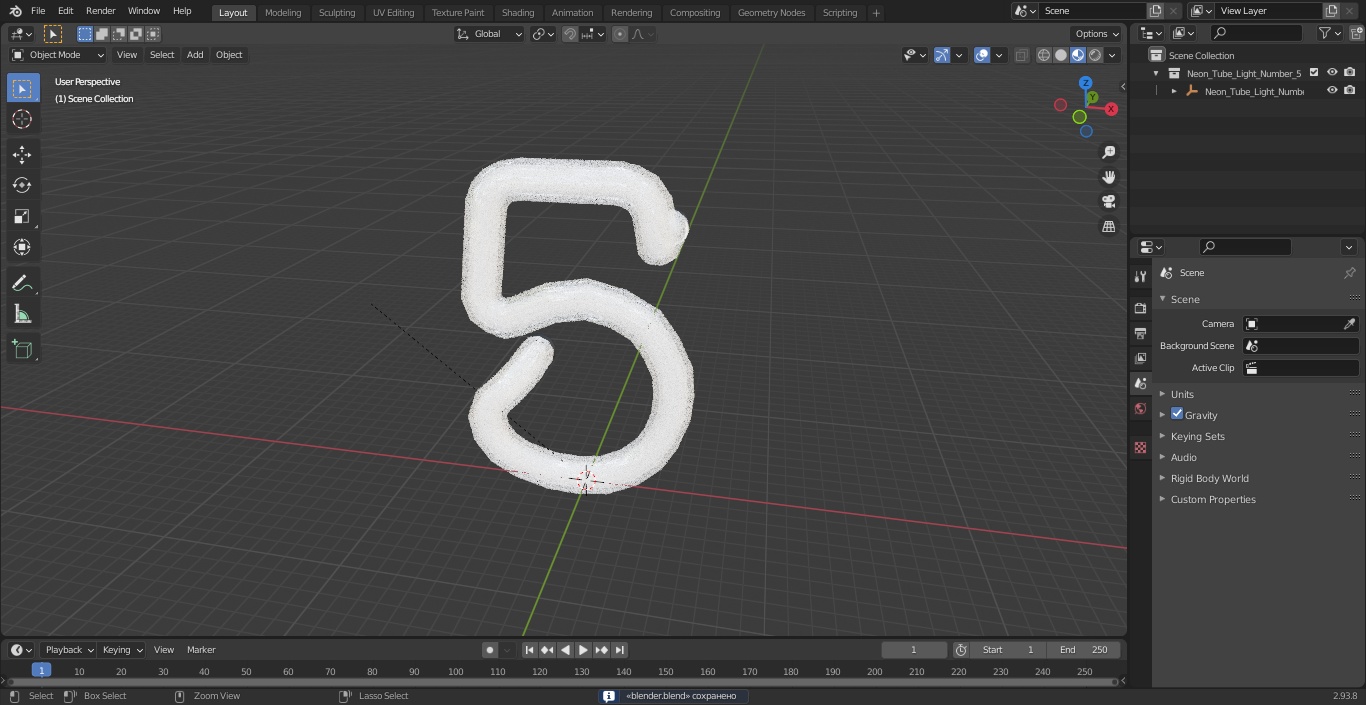Start animation playback forward

click(x=584, y=650)
